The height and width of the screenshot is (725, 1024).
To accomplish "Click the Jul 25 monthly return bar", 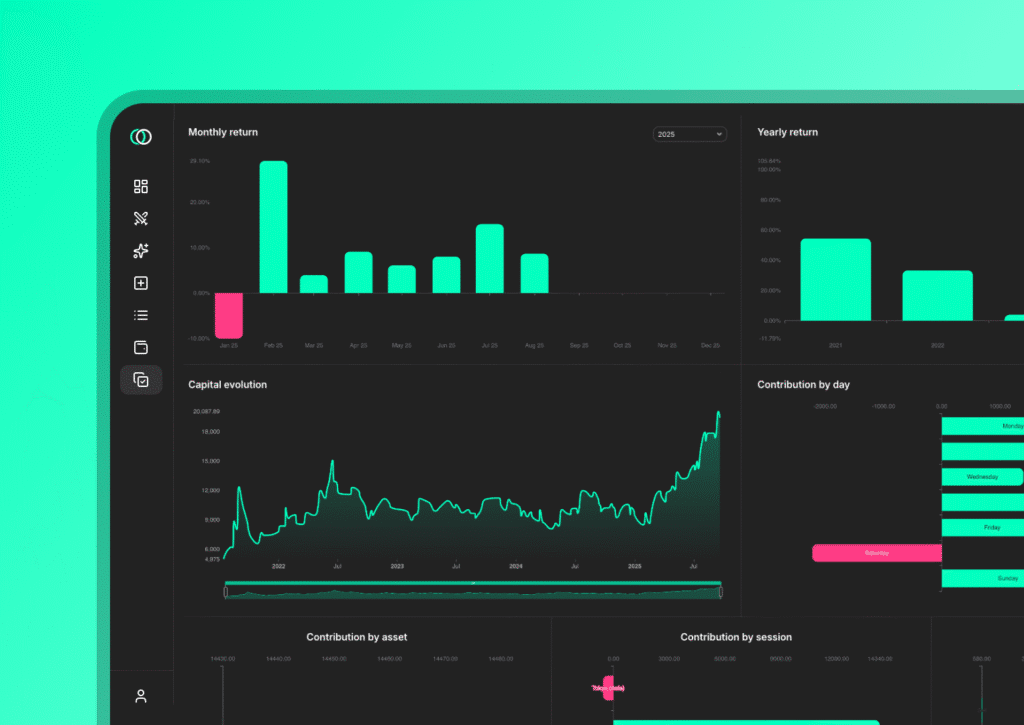I will pyautogui.click(x=489, y=258).
